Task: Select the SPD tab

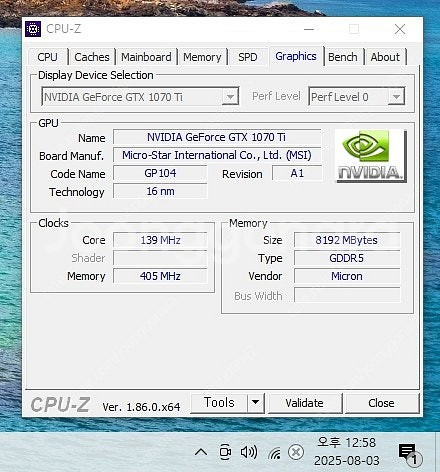Action: pyautogui.click(x=248, y=57)
